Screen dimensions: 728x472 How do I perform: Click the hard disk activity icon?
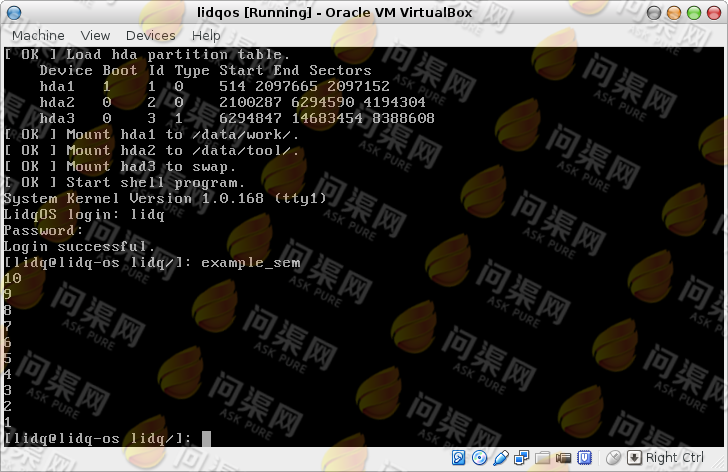click(458, 458)
